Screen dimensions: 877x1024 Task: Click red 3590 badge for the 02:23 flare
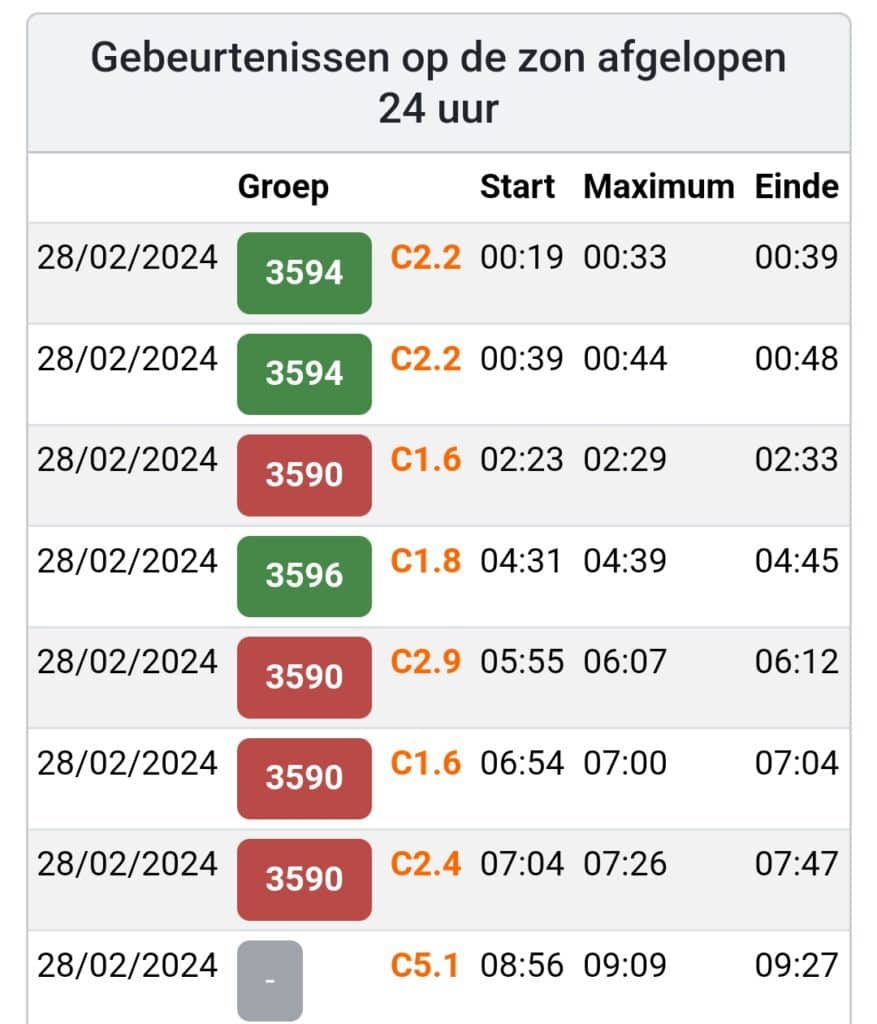click(304, 475)
